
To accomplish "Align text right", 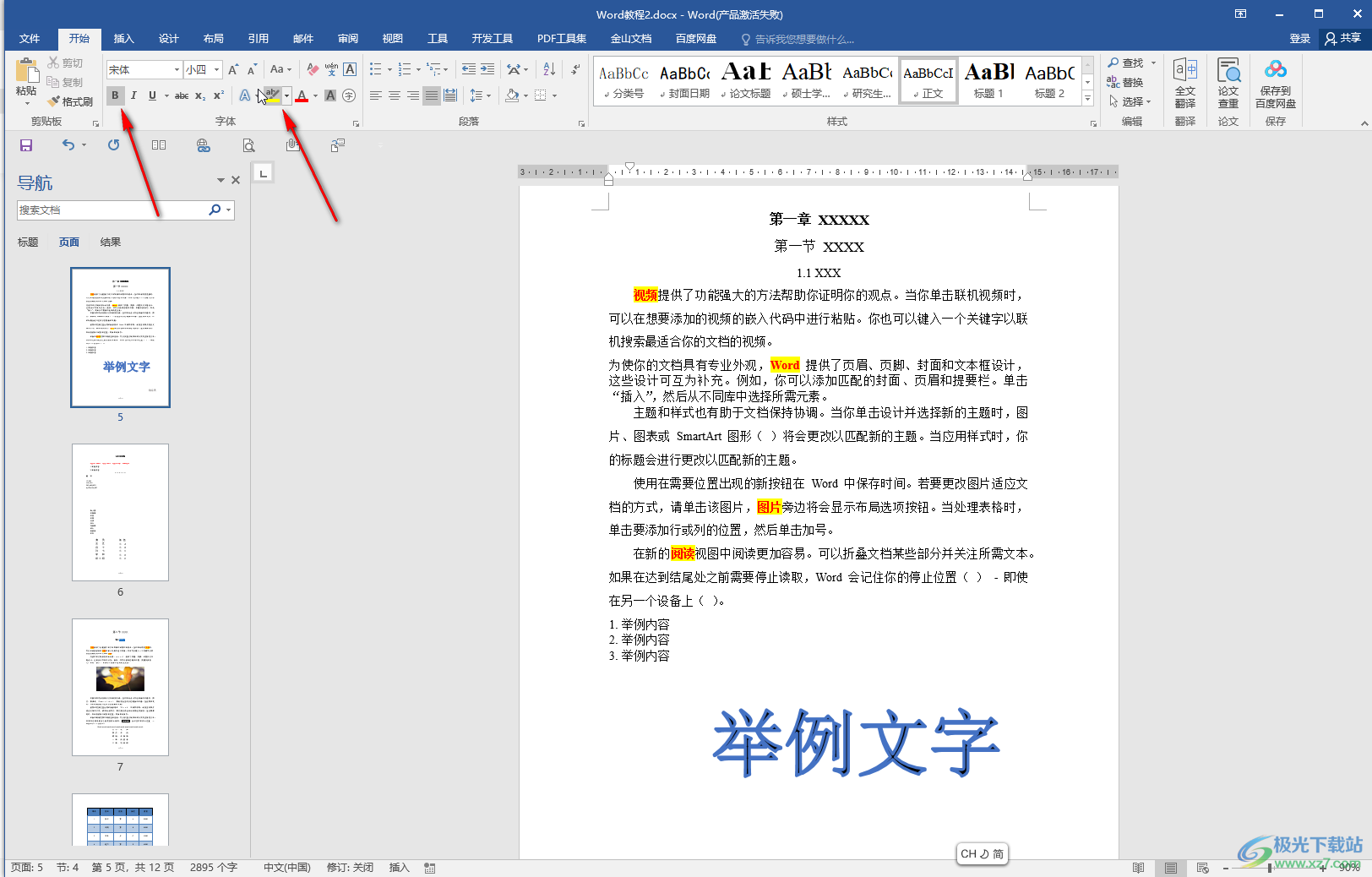I will click(413, 95).
